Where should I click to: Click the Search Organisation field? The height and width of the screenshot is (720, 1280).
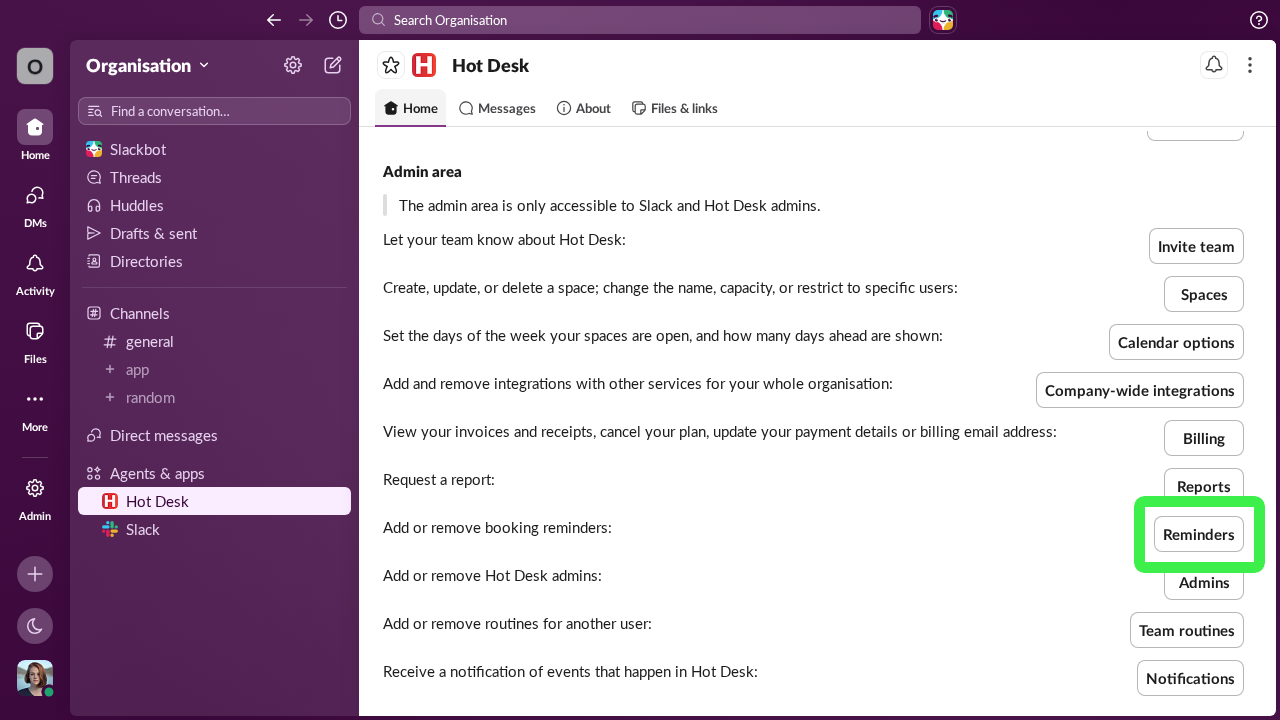640,20
